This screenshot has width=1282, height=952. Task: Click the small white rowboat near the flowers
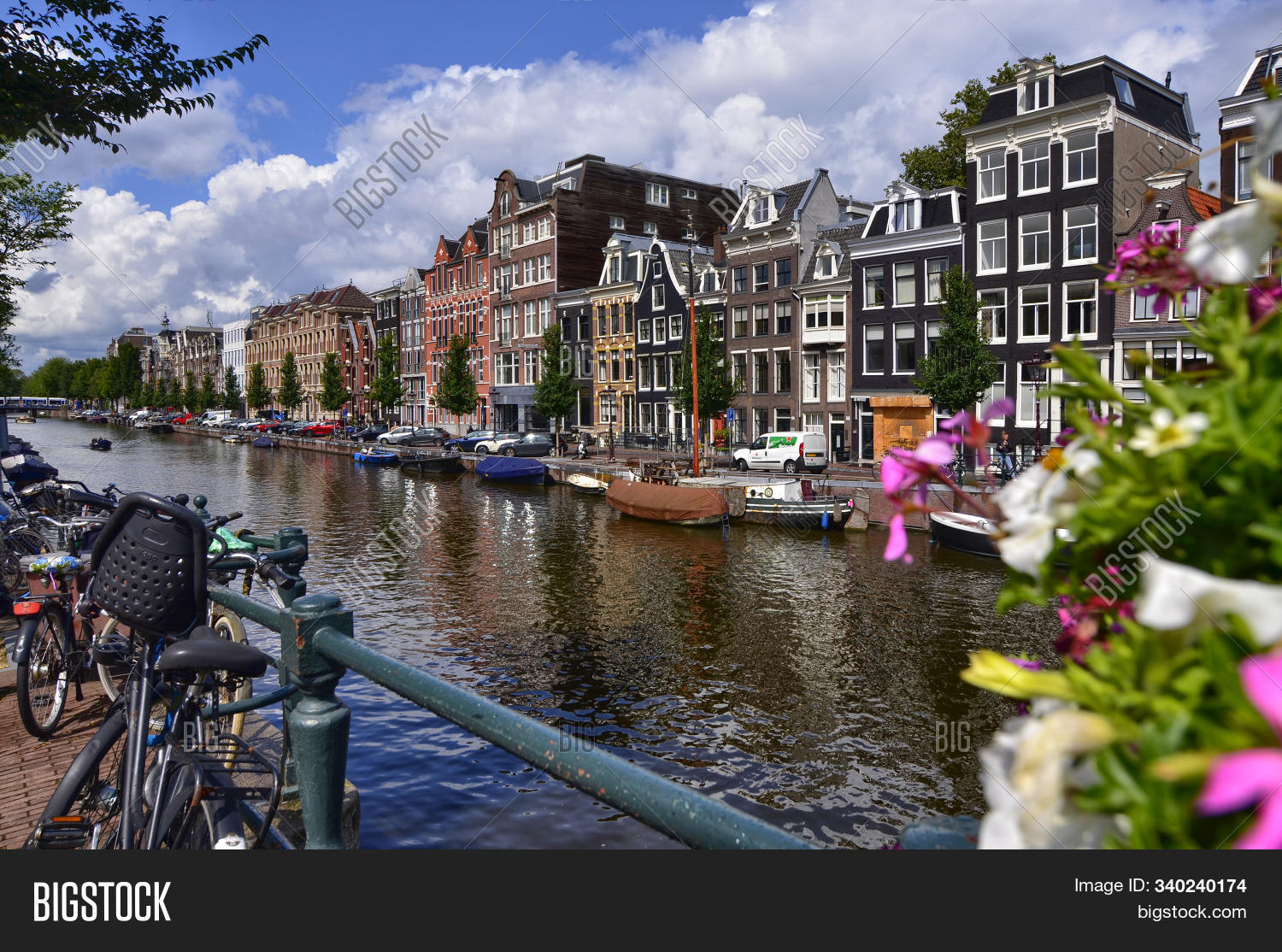point(966,532)
